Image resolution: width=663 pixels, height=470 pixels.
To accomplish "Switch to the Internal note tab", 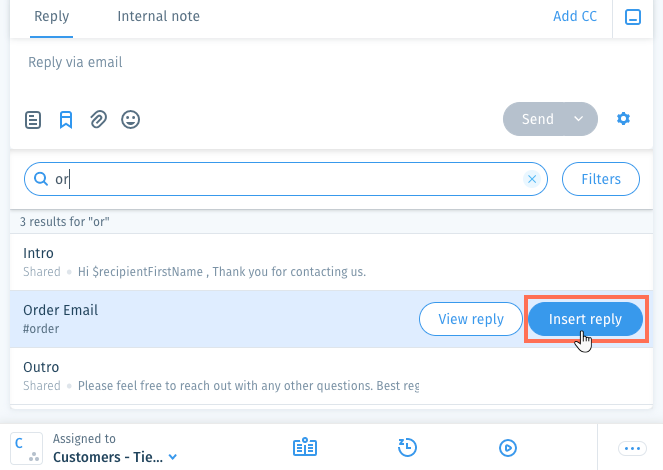I will click(x=159, y=16).
